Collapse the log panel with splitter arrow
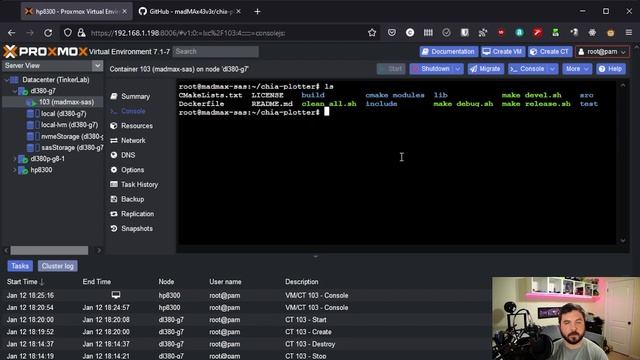The height and width of the screenshot is (360, 640). 315,257
